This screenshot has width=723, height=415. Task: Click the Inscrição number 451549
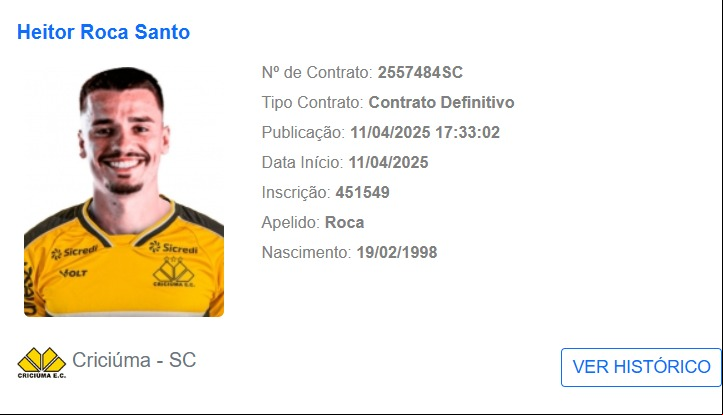362,192
